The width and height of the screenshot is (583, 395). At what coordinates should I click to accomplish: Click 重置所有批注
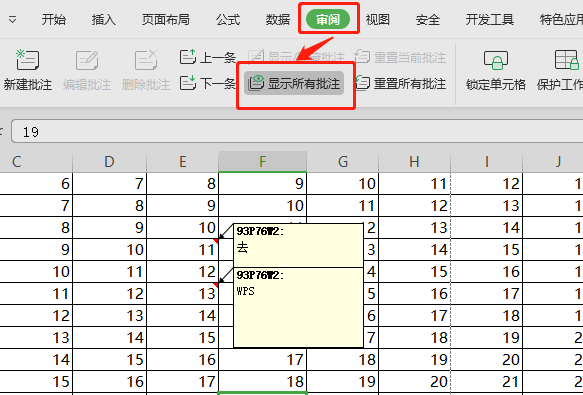click(400, 83)
